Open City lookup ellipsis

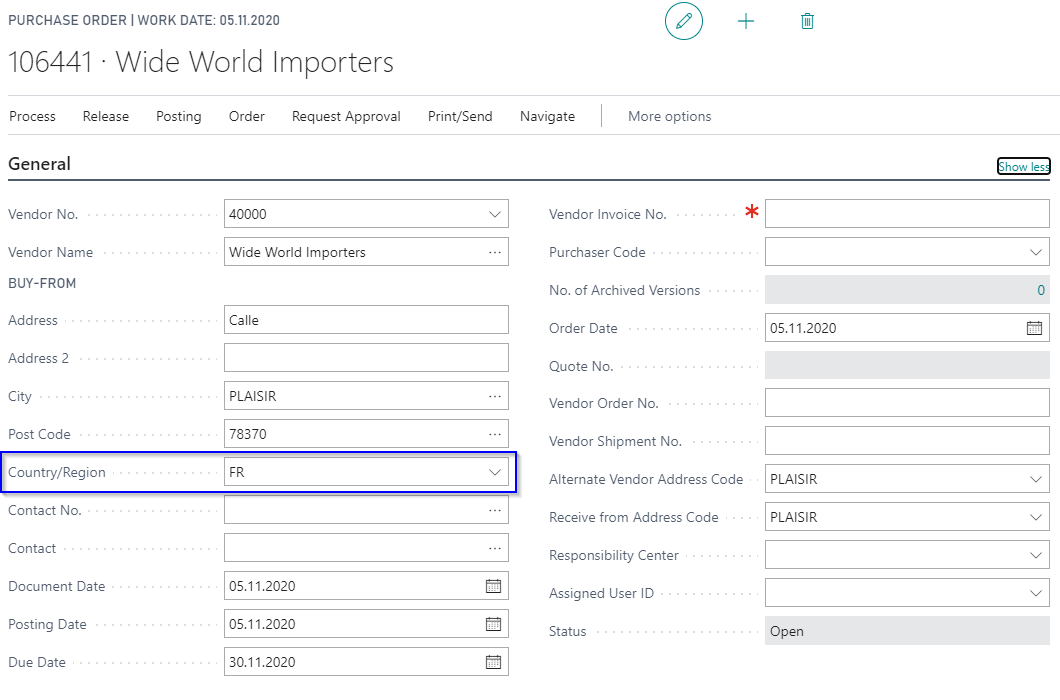[495, 396]
